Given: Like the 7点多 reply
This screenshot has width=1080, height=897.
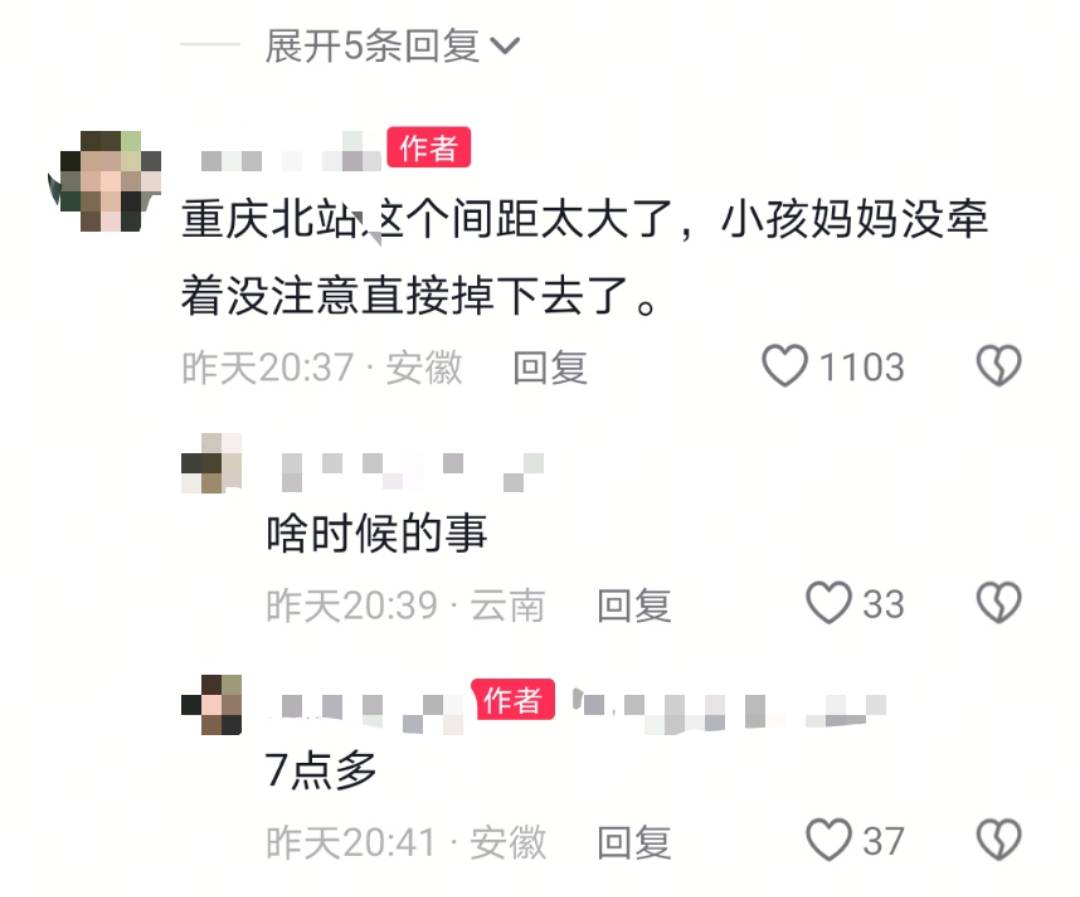Looking at the screenshot, I should (829, 839).
